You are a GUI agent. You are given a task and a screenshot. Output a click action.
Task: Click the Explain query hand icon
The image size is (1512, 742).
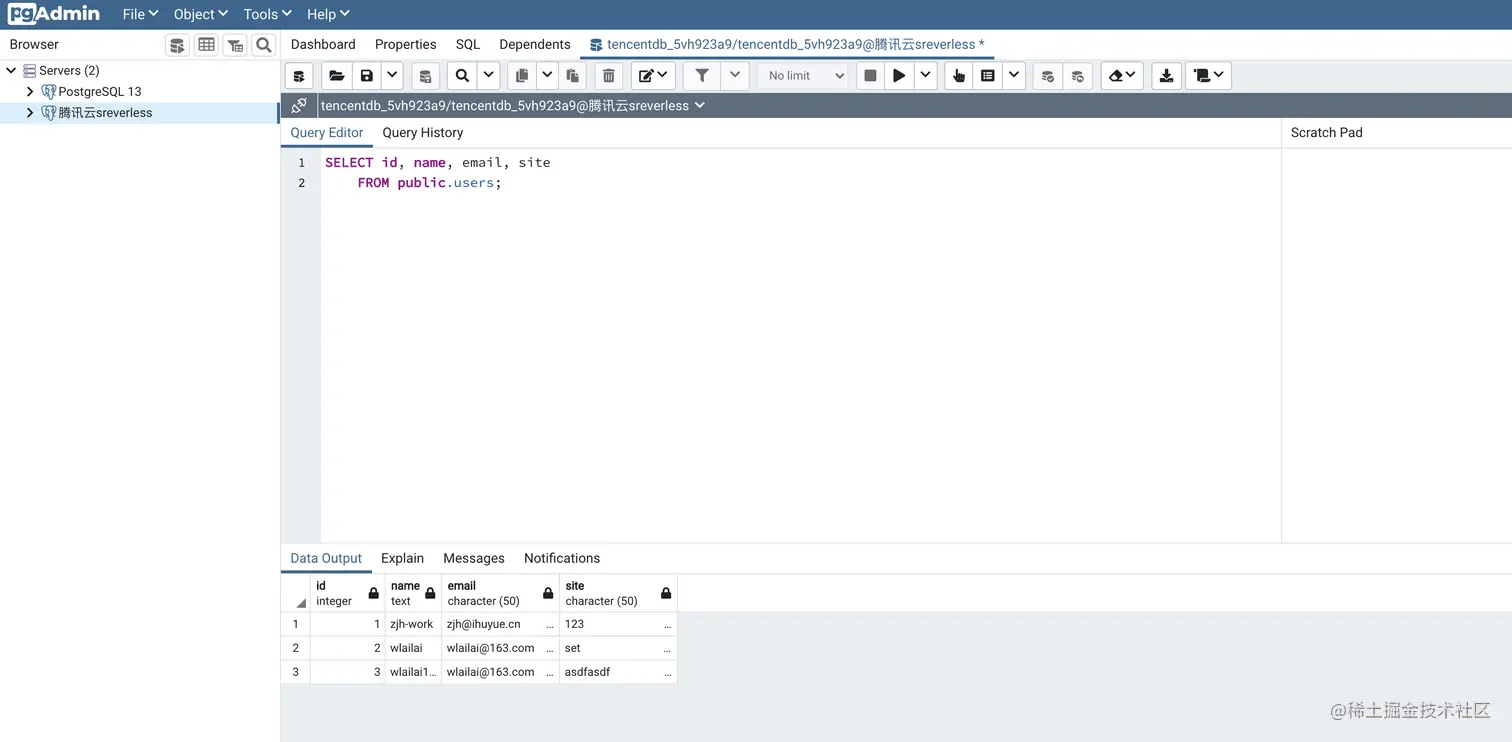(x=959, y=76)
